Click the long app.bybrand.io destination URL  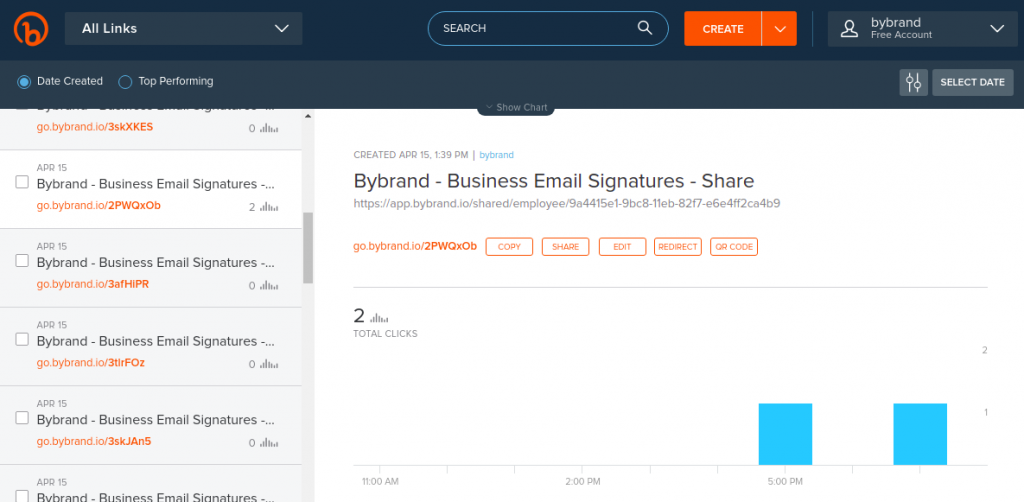pos(567,203)
